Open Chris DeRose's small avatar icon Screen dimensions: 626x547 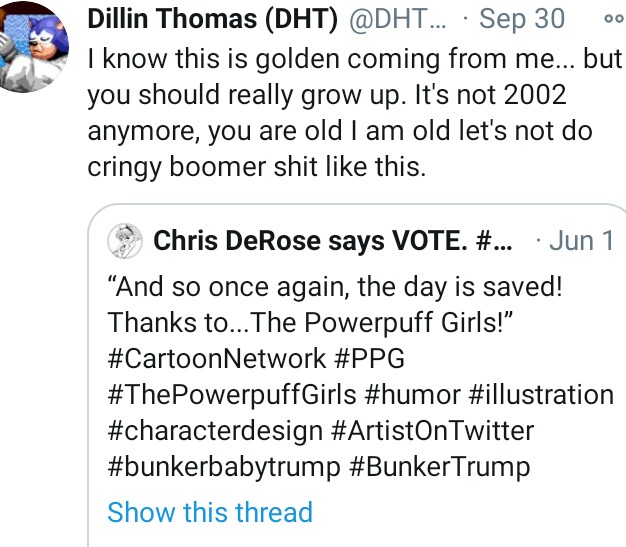125,241
